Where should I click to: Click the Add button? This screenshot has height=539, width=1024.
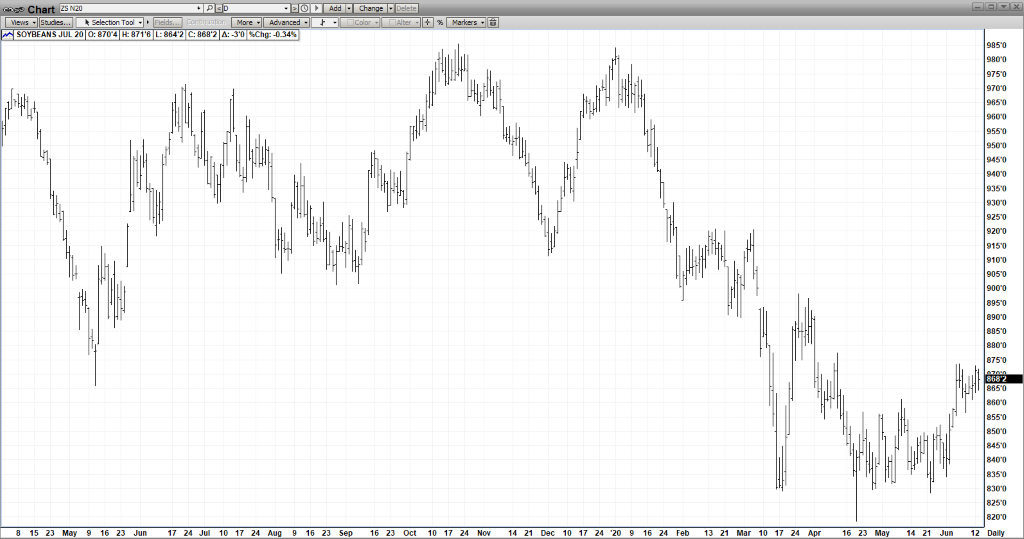click(x=335, y=8)
